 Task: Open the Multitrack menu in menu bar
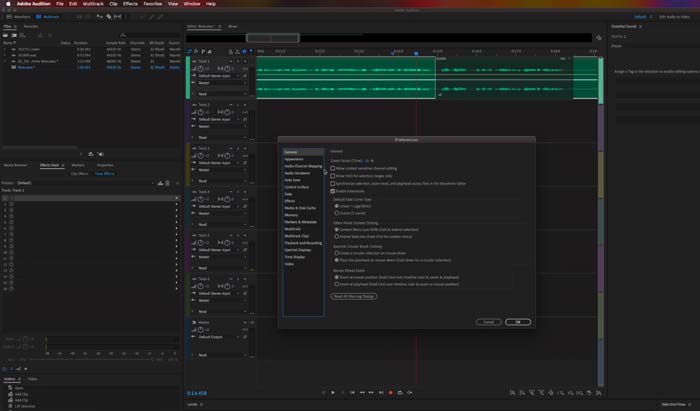click(x=93, y=4)
